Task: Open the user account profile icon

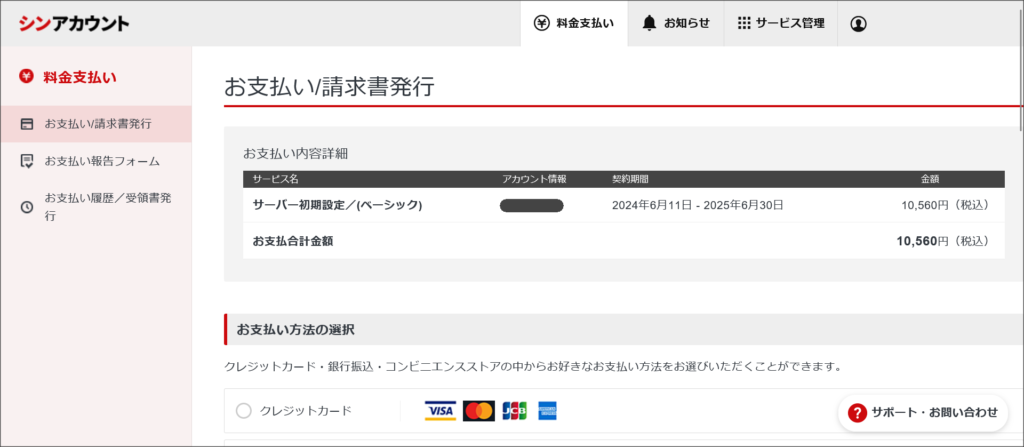Action: point(858,24)
